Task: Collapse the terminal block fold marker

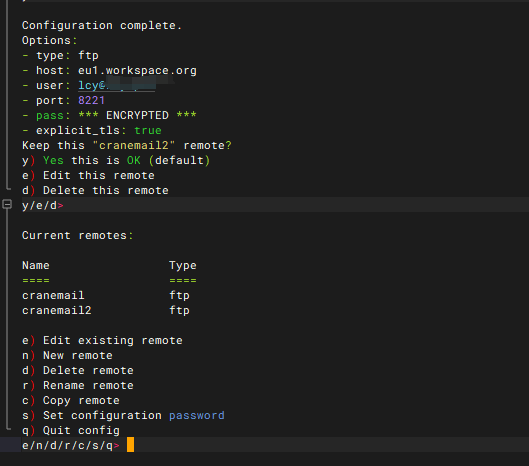Action: click(7, 204)
